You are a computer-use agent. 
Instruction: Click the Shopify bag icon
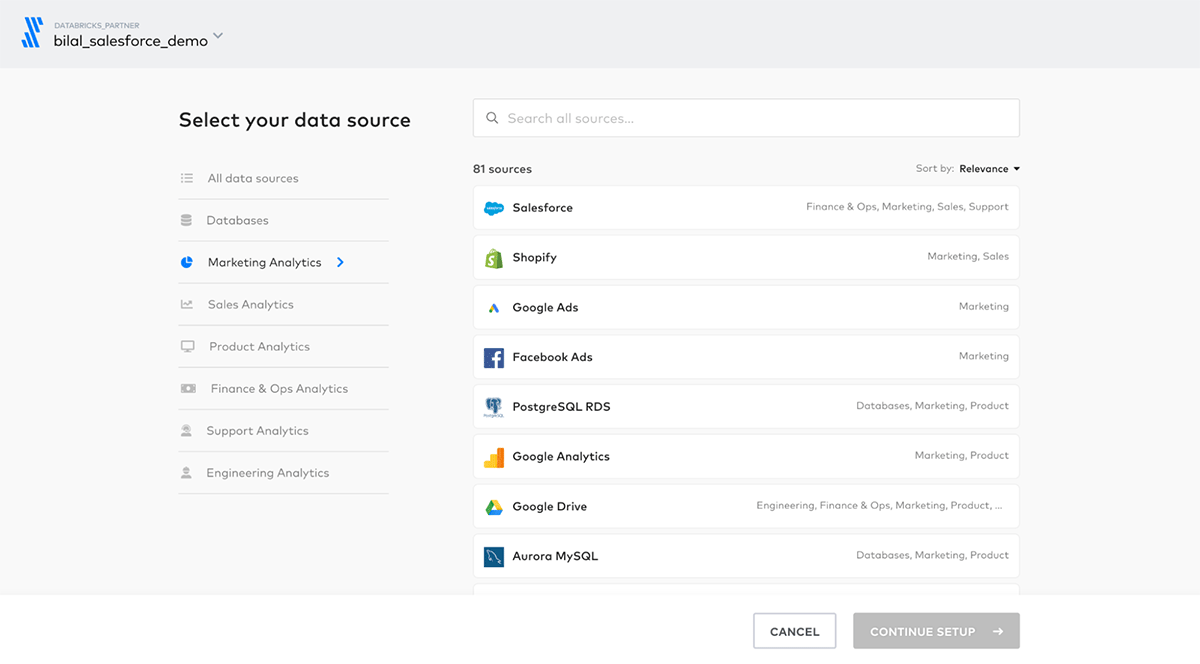tap(494, 258)
